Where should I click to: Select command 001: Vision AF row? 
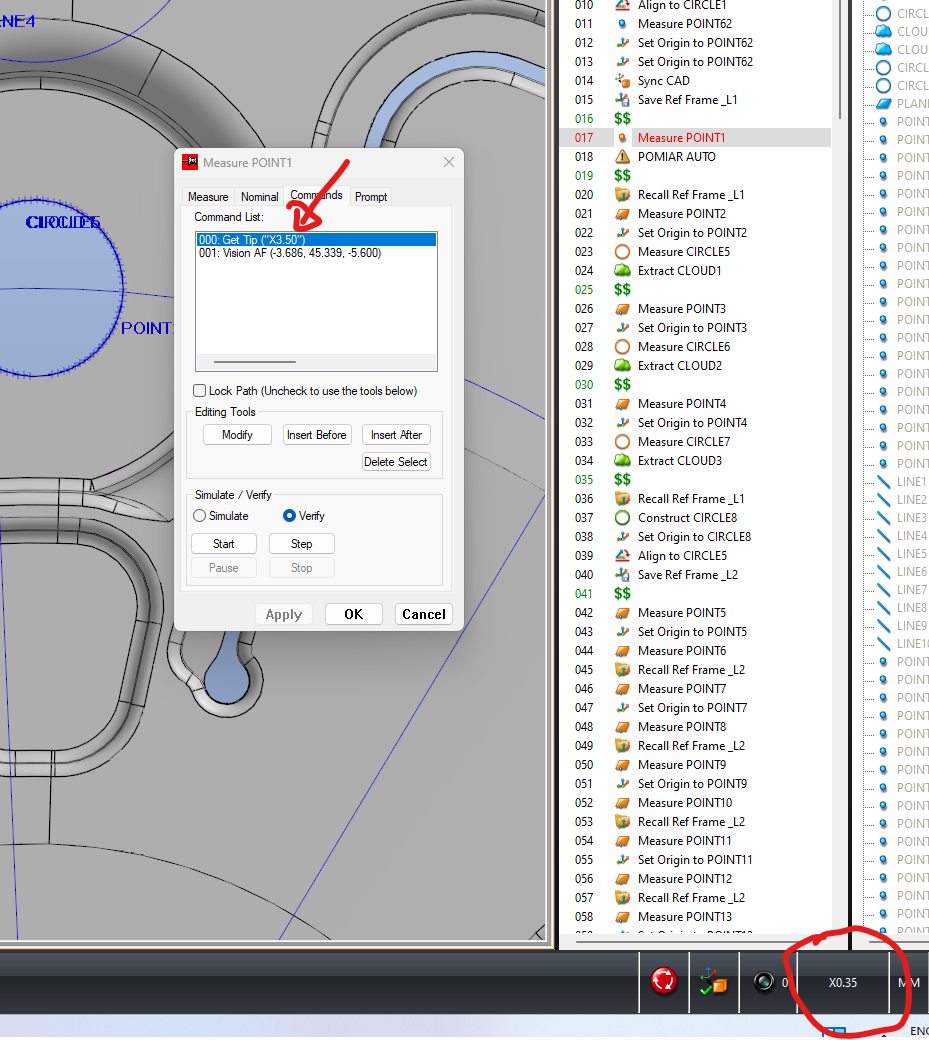click(316, 253)
